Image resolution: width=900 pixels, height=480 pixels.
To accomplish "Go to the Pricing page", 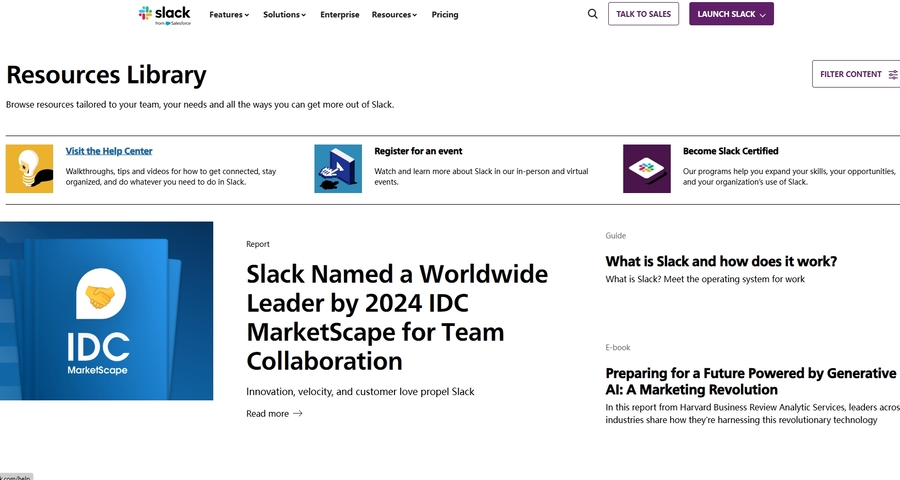I will pyautogui.click(x=445, y=14).
